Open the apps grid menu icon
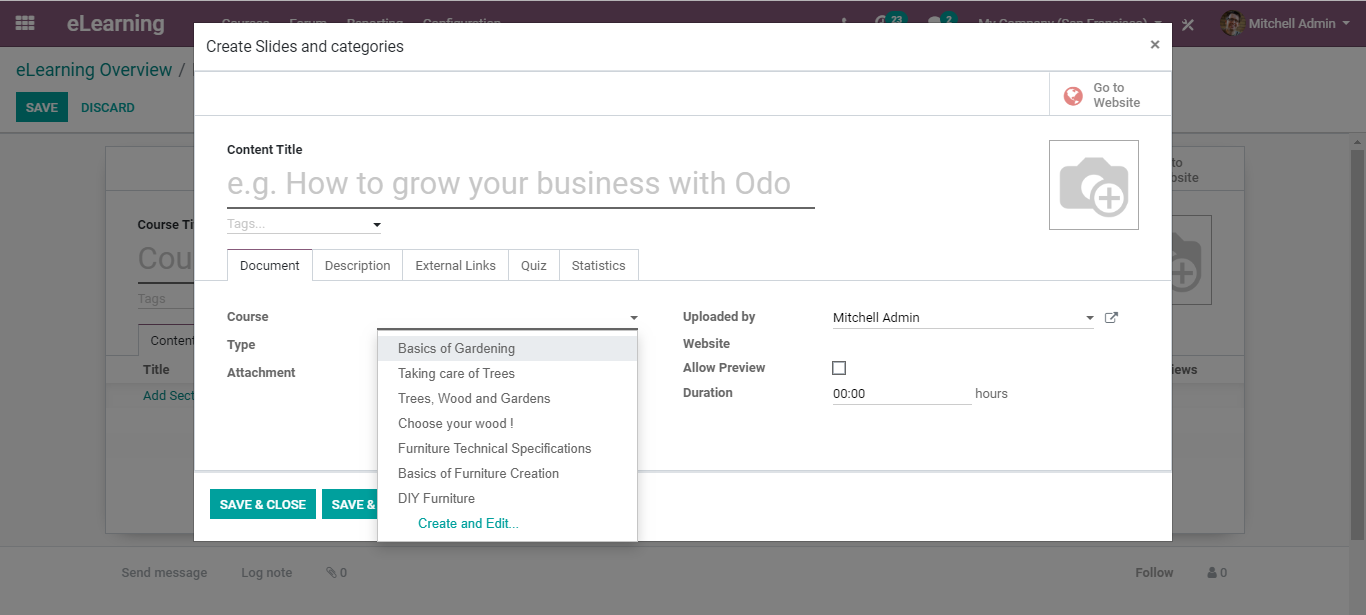Image resolution: width=1366 pixels, height=615 pixels. point(25,23)
